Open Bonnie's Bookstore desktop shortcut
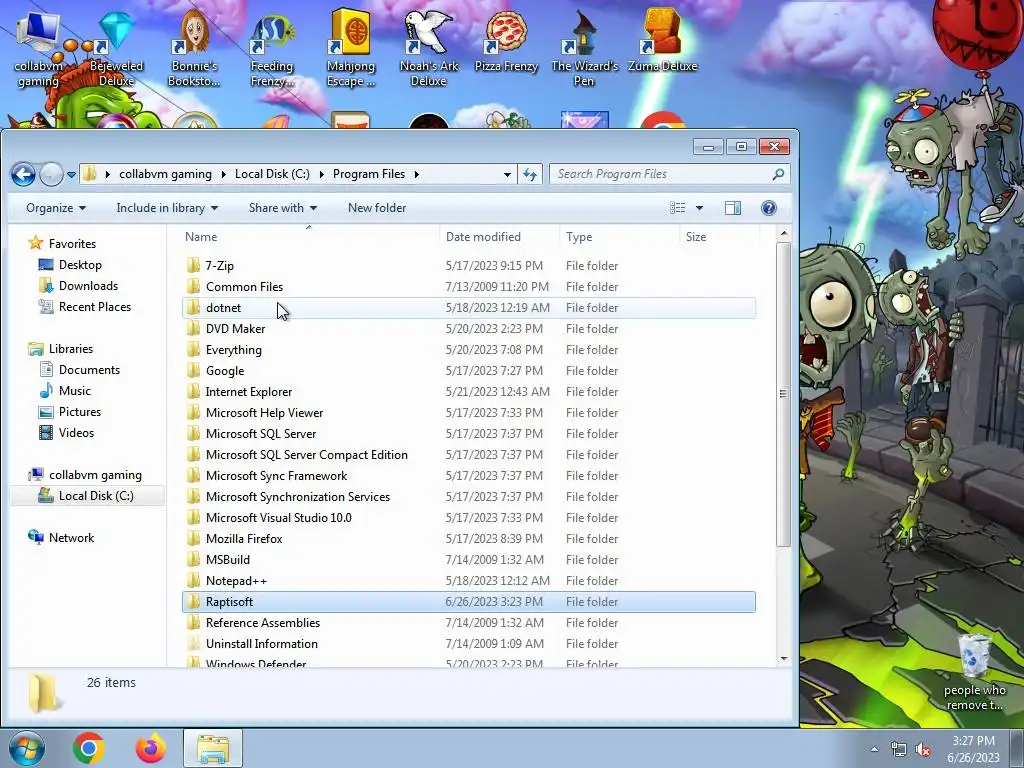 194,50
